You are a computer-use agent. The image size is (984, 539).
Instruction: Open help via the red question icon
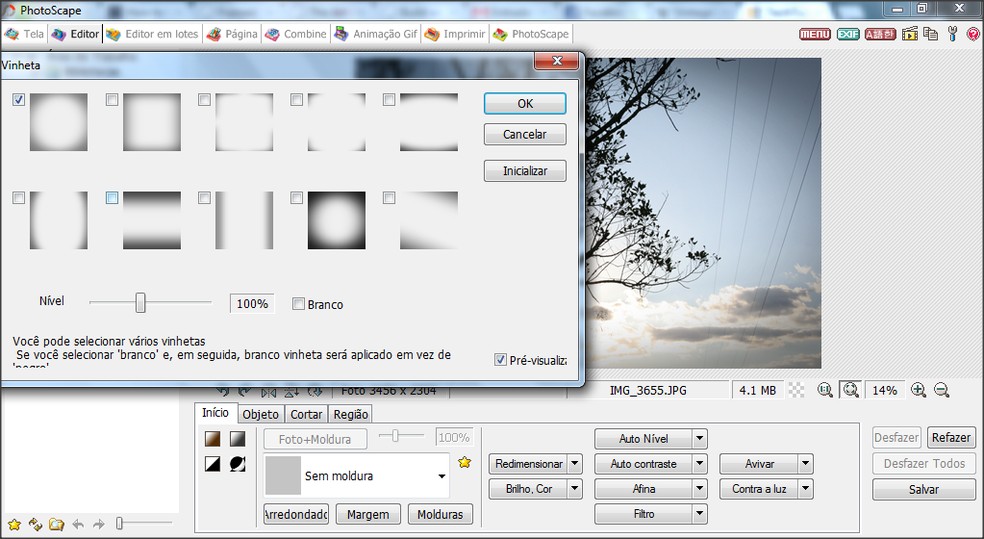click(x=973, y=34)
